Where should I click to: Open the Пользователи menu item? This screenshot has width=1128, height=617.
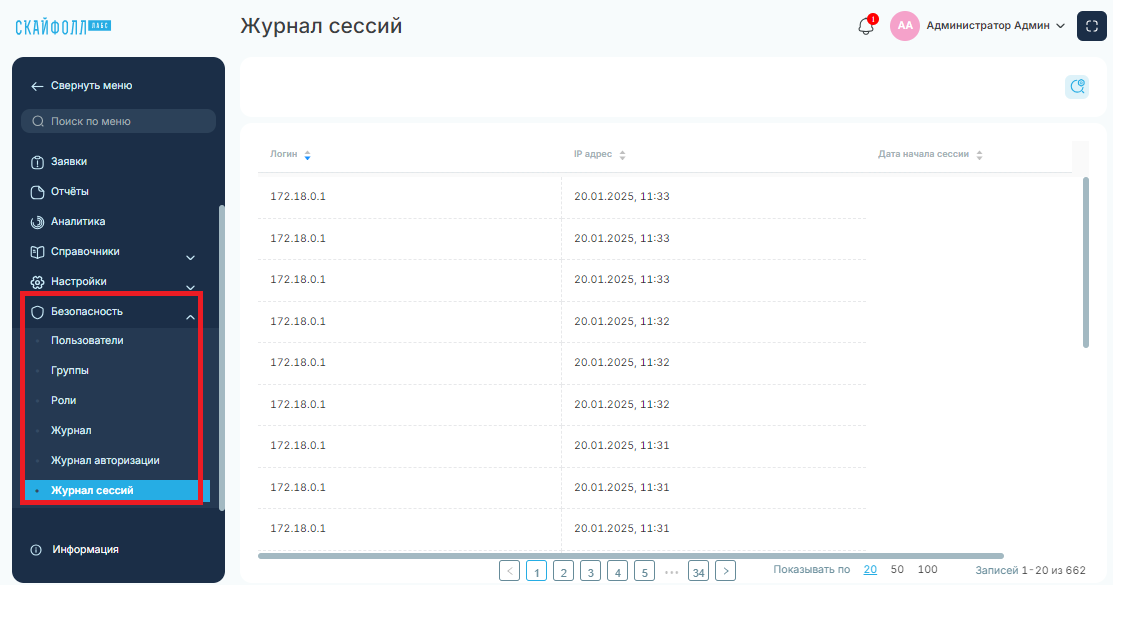[x=87, y=341]
